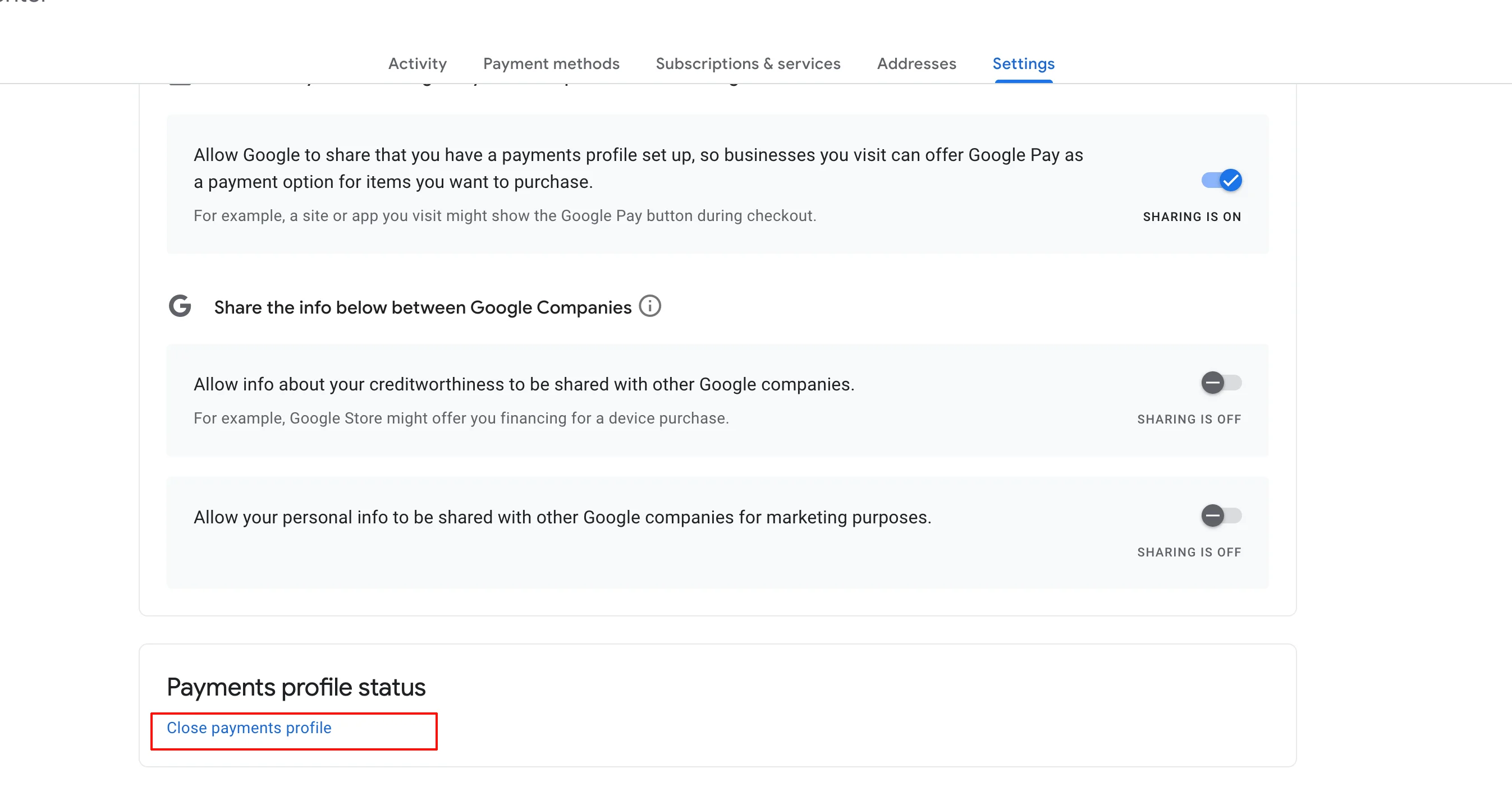Switch to Payment methods tab
The width and height of the screenshot is (1512, 810).
[x=551, y=63]
